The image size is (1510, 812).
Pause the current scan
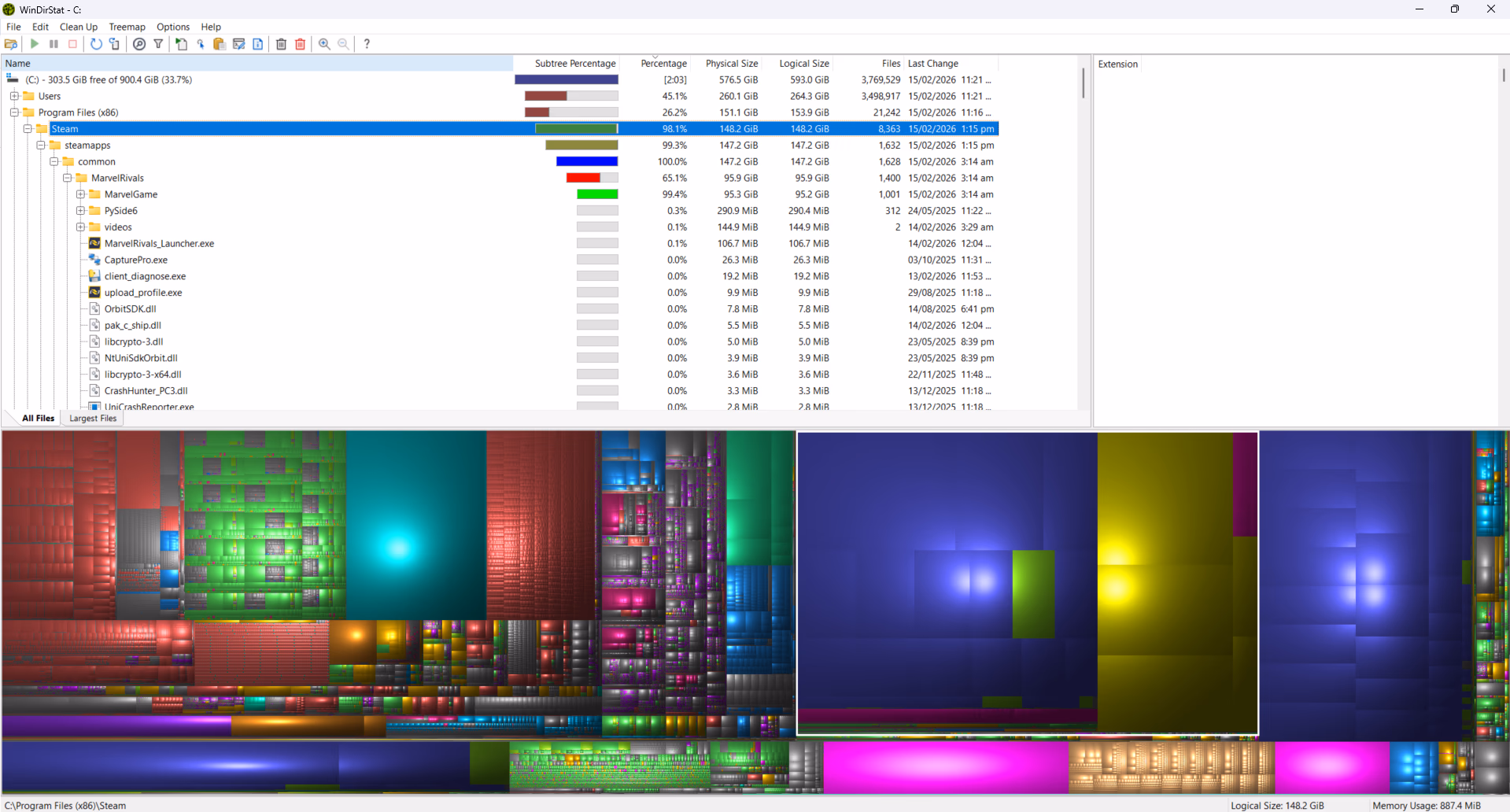click(x=54, y=44)
